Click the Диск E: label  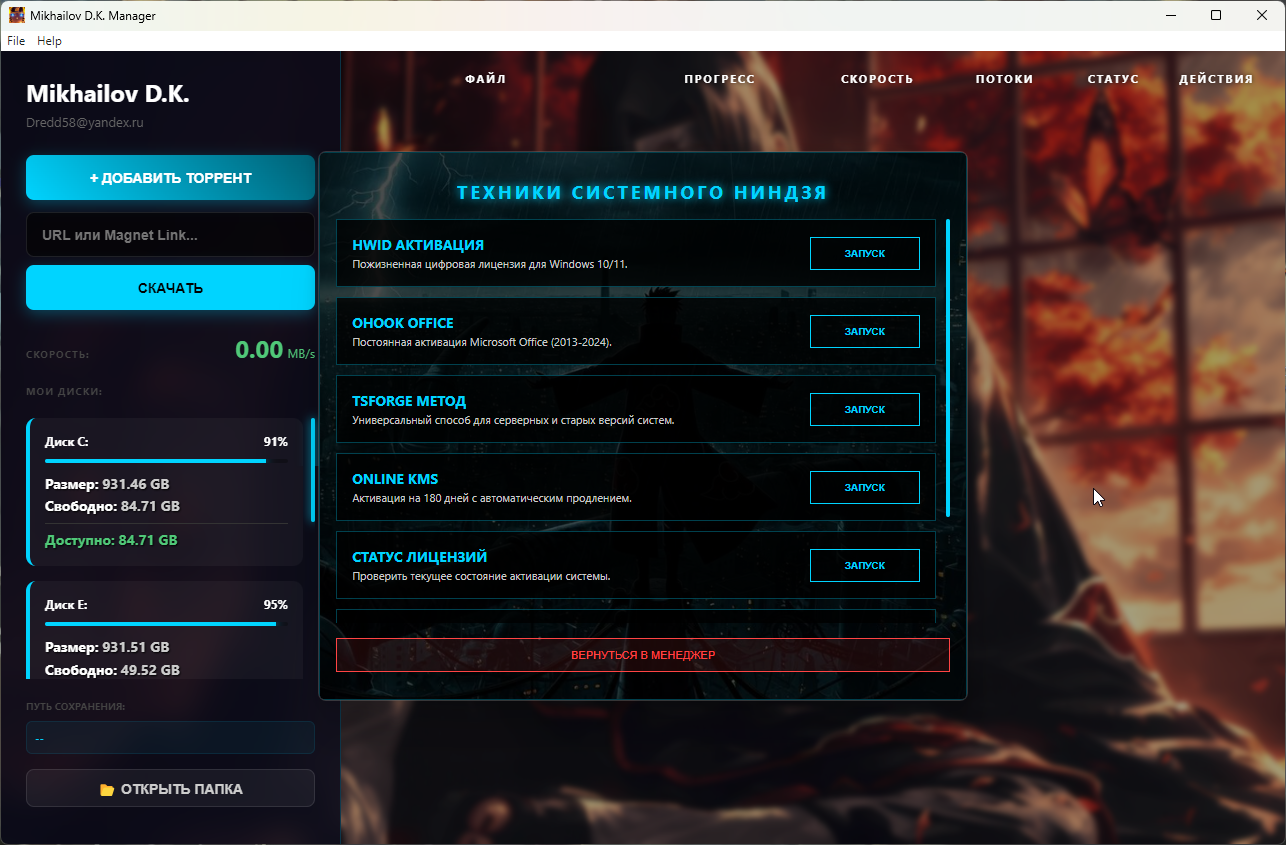(x=66, y=605)
